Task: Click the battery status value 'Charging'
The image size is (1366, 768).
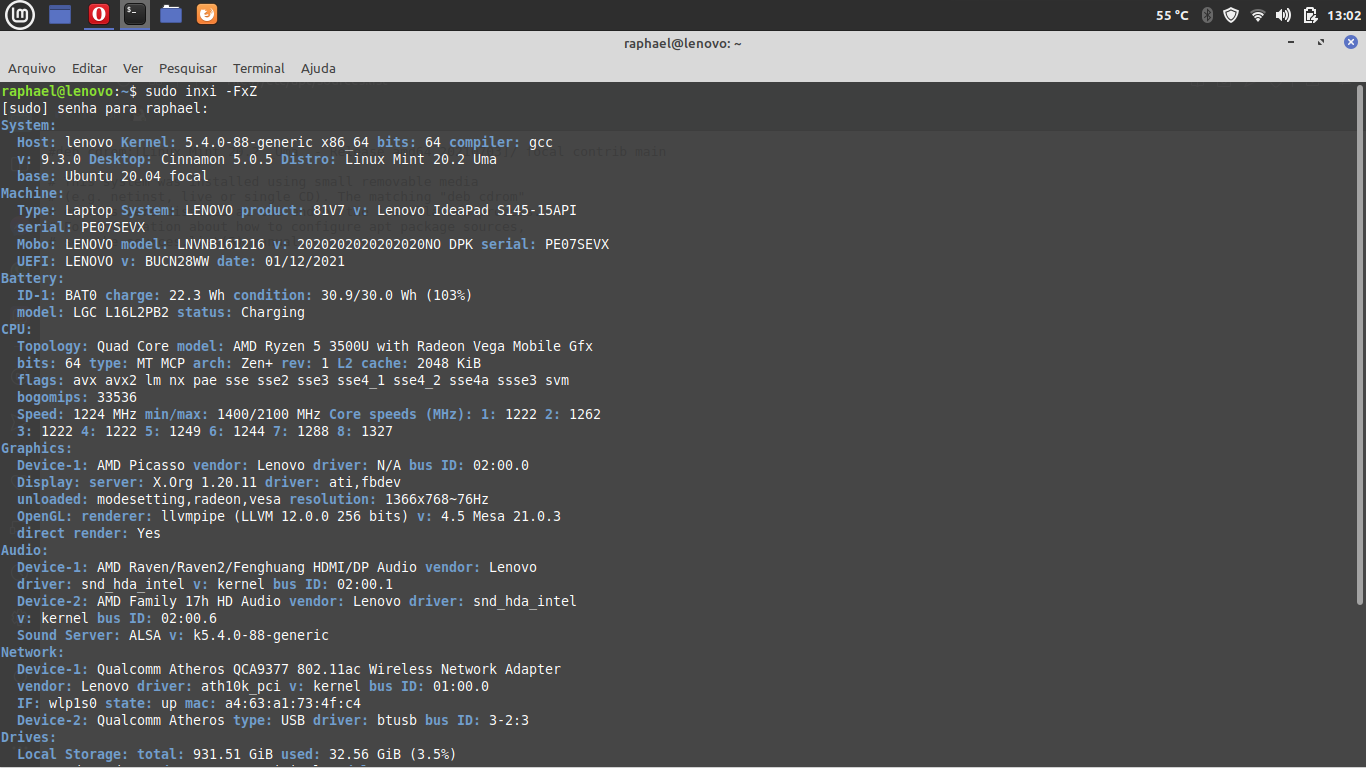Action: (x=273, y=312)
